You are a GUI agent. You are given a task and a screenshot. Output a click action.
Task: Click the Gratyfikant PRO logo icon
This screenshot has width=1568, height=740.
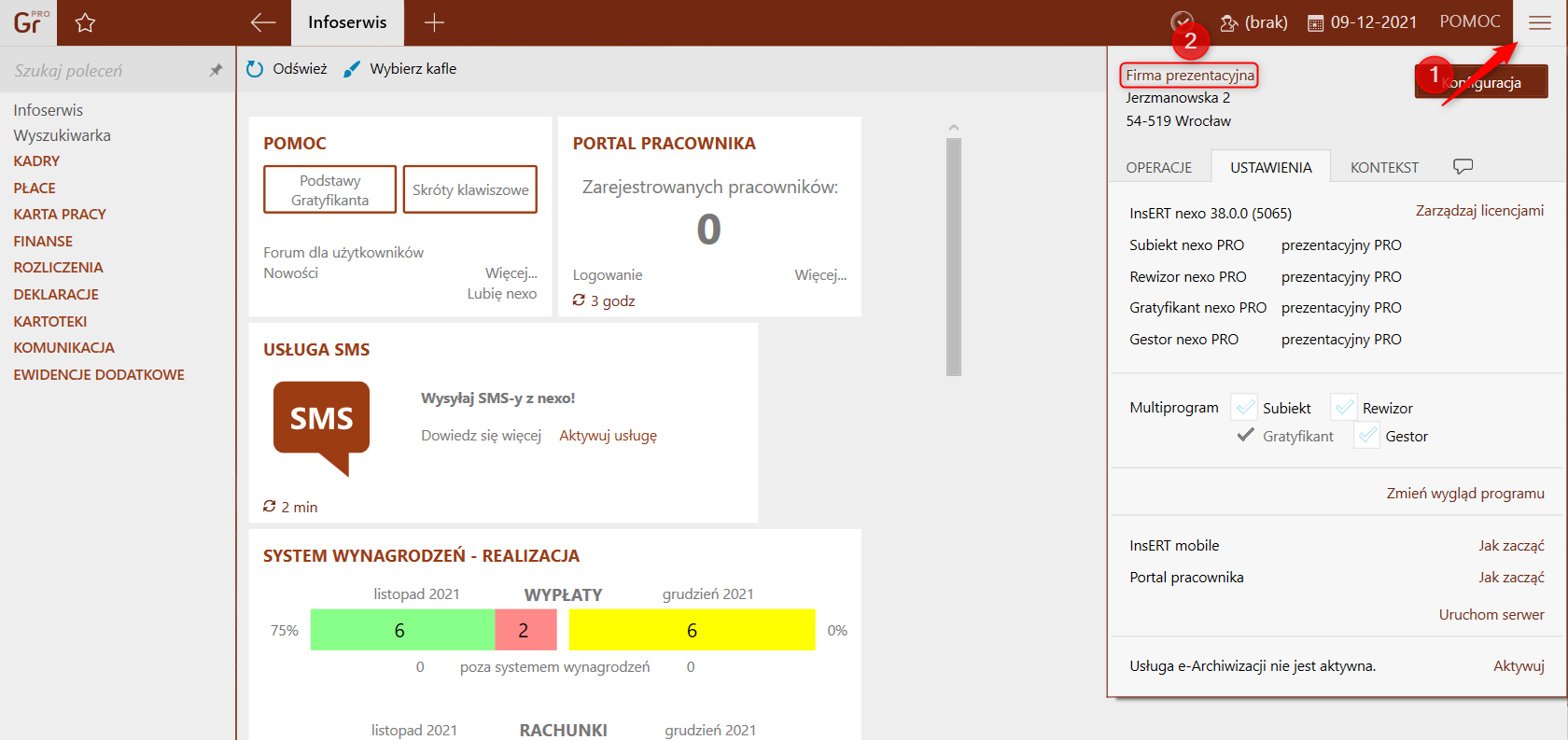29,22
